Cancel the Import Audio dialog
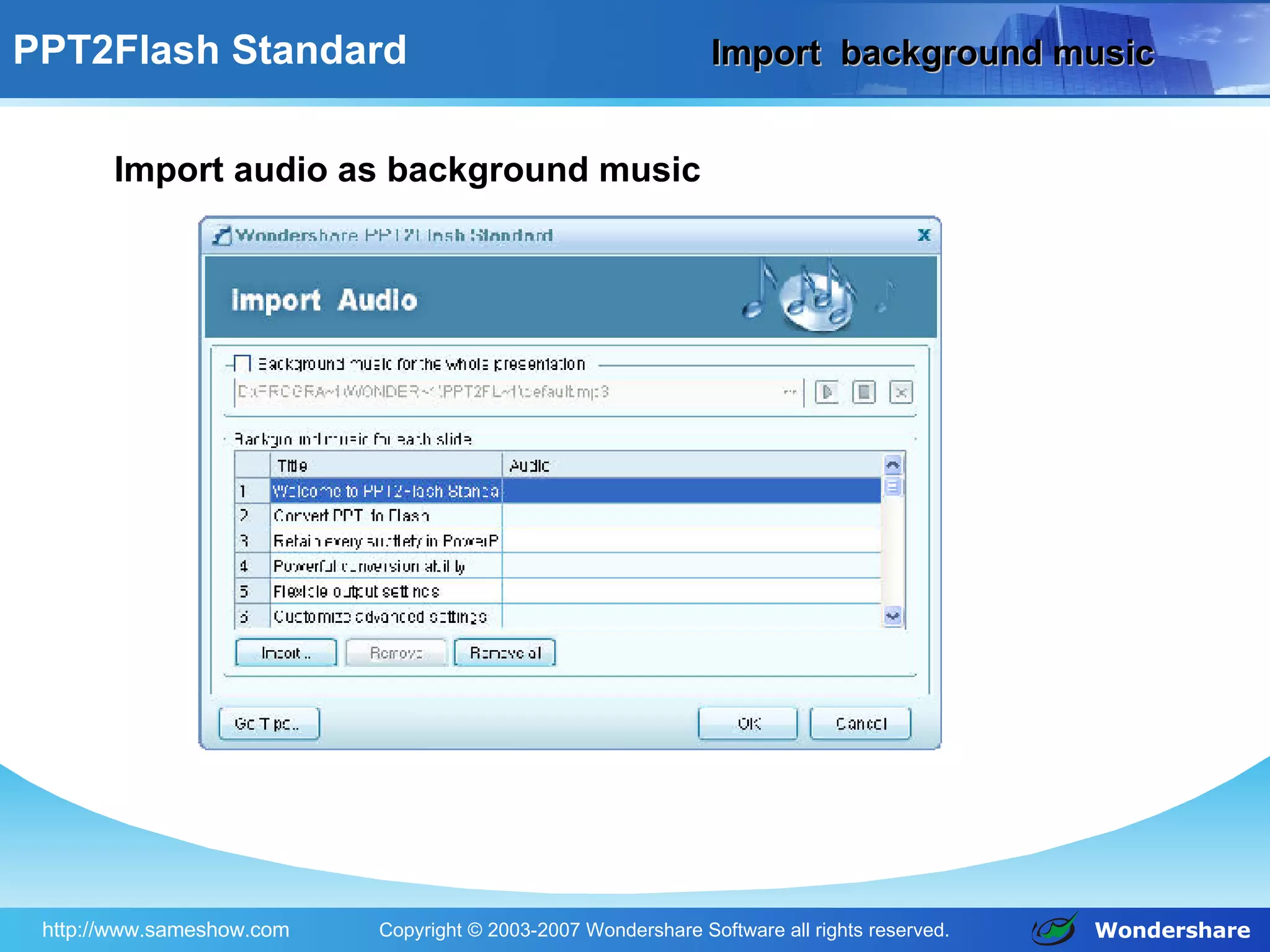This screenshot has height=952, width=1270. [x=860, y=723]
